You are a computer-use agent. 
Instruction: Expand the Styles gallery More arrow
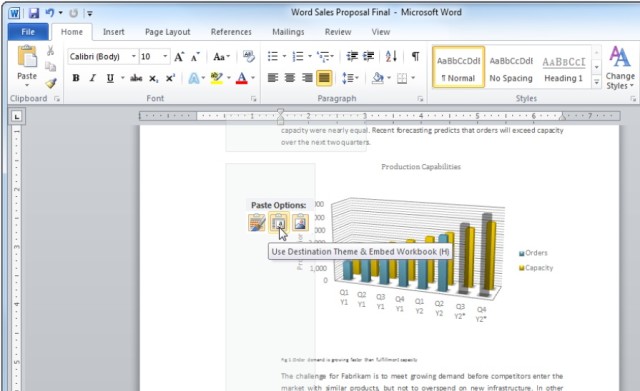[596, 82]
